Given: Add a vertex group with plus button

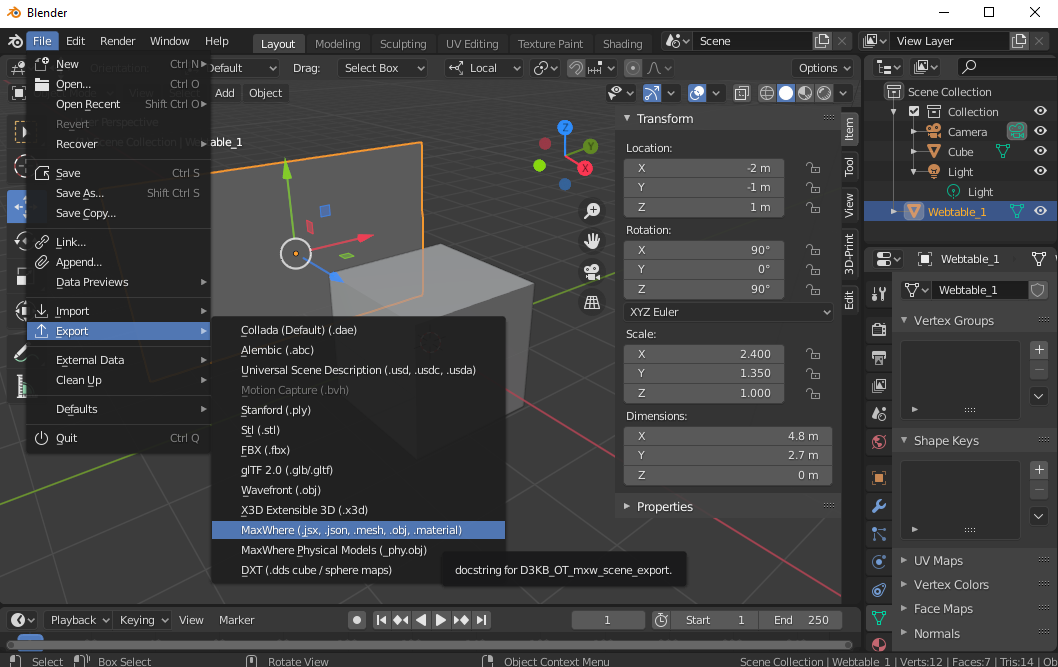Looking at the screenshot, I should coord(1039,349).
